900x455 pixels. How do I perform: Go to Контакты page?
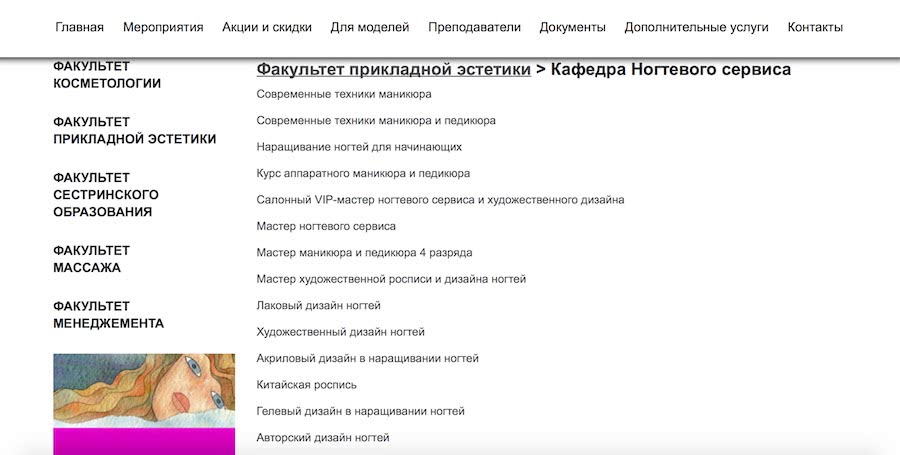pos(815,27)
